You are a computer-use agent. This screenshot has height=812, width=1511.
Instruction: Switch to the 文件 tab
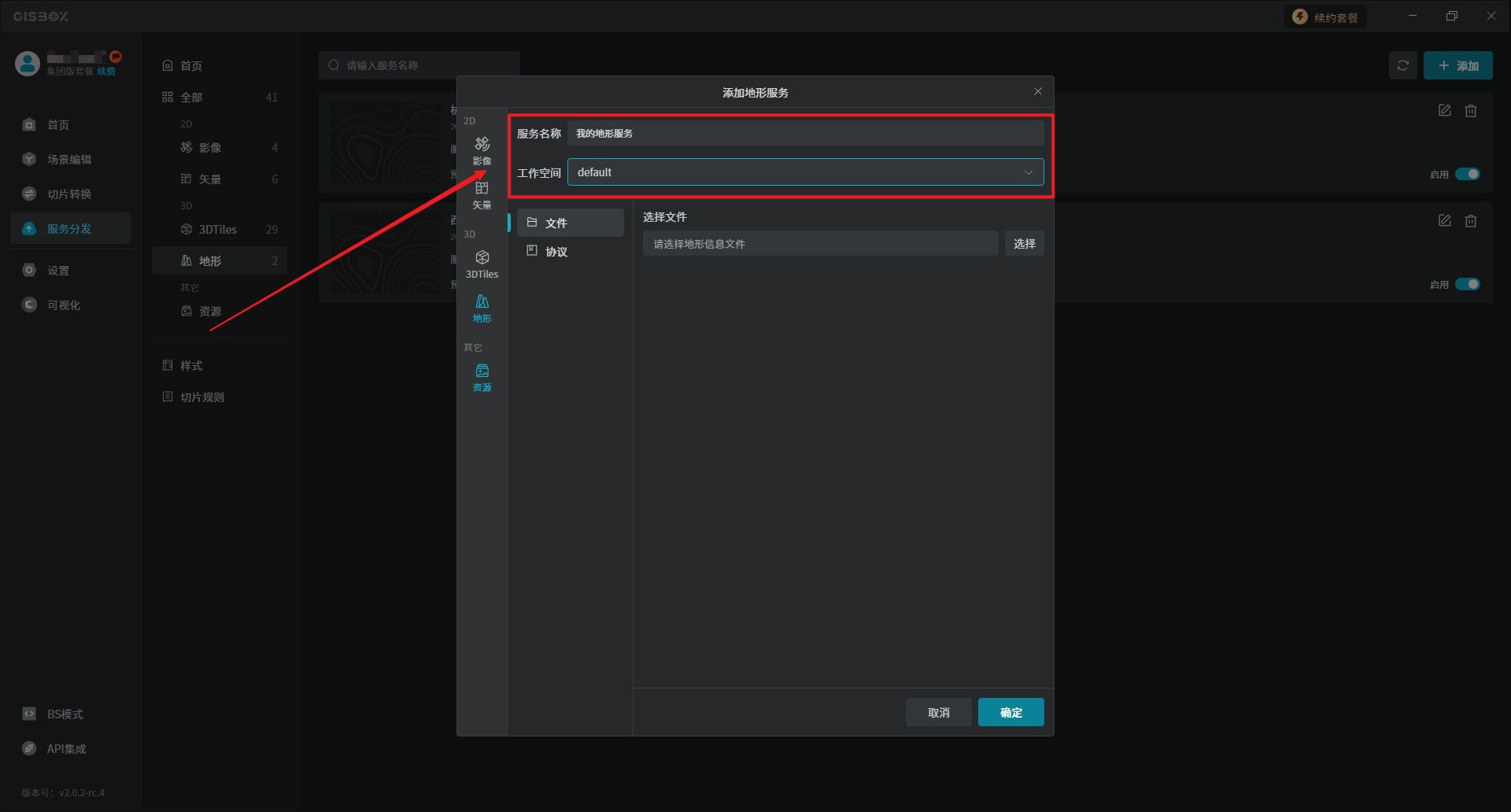(570, 223)
